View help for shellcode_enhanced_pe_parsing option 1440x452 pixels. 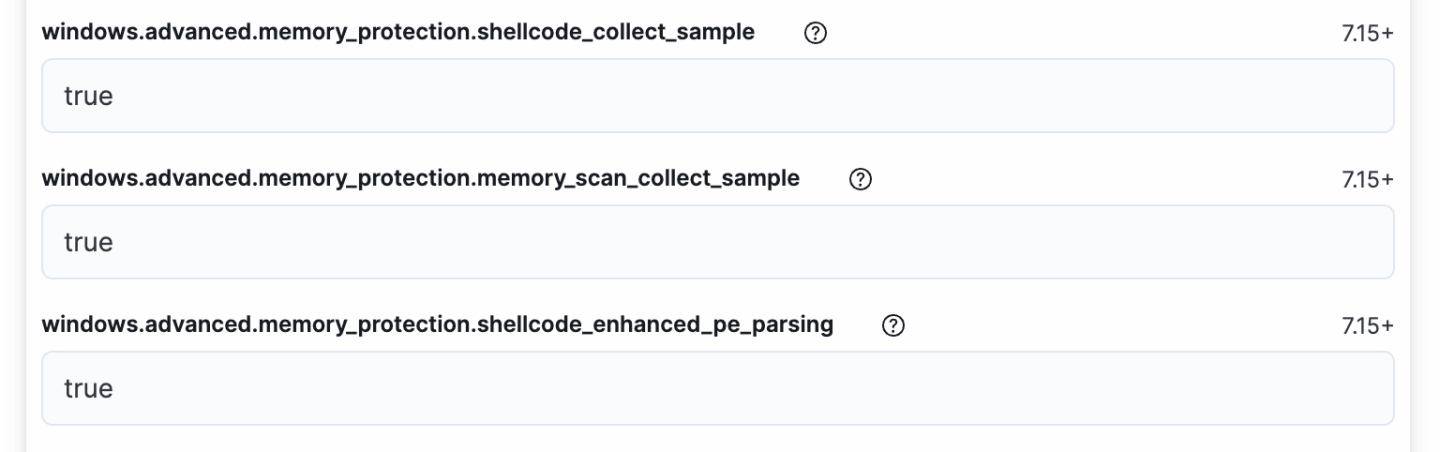tap(894, 325)
